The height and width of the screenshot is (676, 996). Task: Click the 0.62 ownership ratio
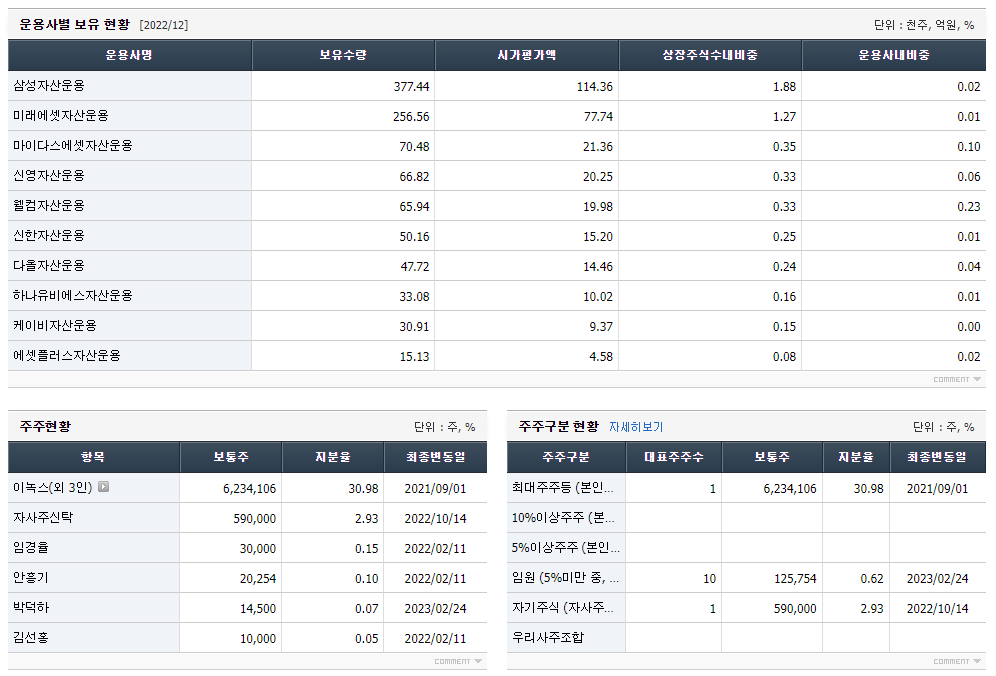[872, 579]
